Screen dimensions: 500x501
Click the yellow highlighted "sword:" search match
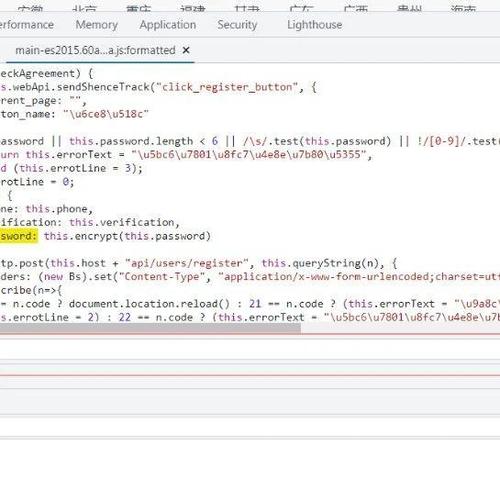(18, 236)
